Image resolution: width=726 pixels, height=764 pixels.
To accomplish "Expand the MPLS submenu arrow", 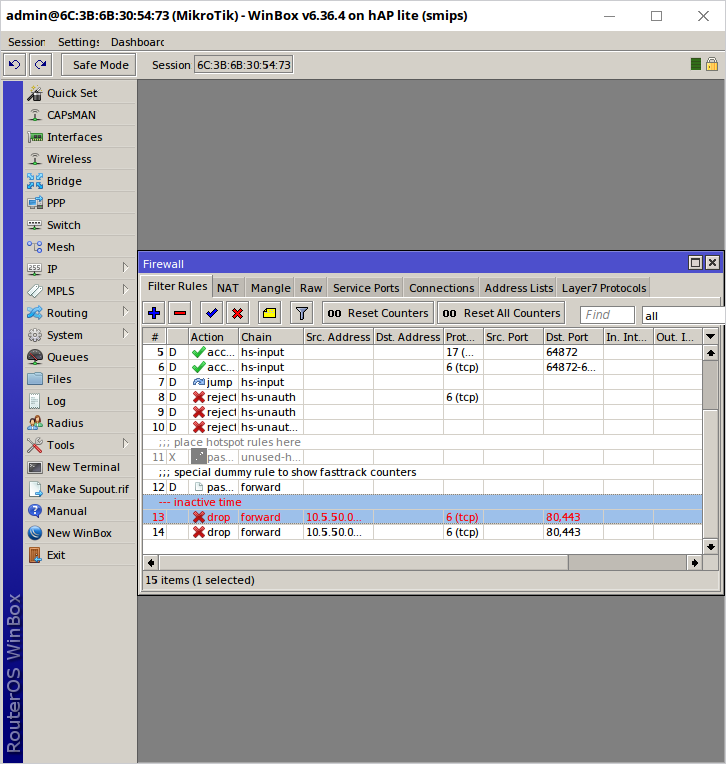I will coord(125,290).
